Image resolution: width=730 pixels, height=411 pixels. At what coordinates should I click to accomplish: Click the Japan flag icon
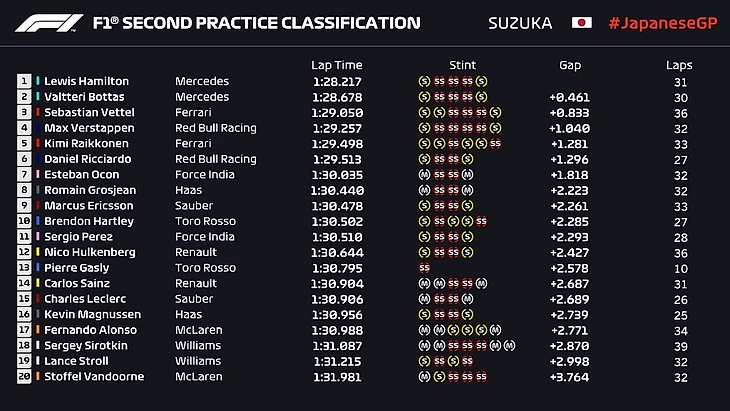point(581,22)
